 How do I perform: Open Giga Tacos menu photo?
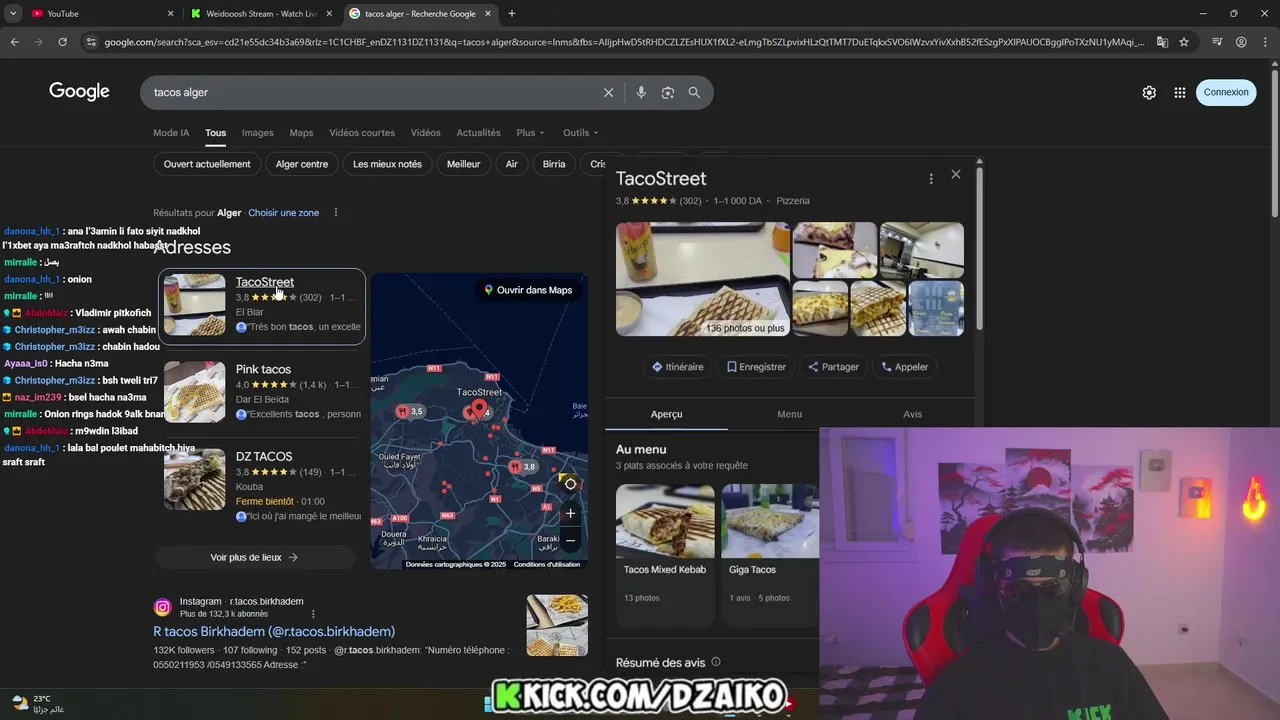pyautogui.click(x=770, y=521)
